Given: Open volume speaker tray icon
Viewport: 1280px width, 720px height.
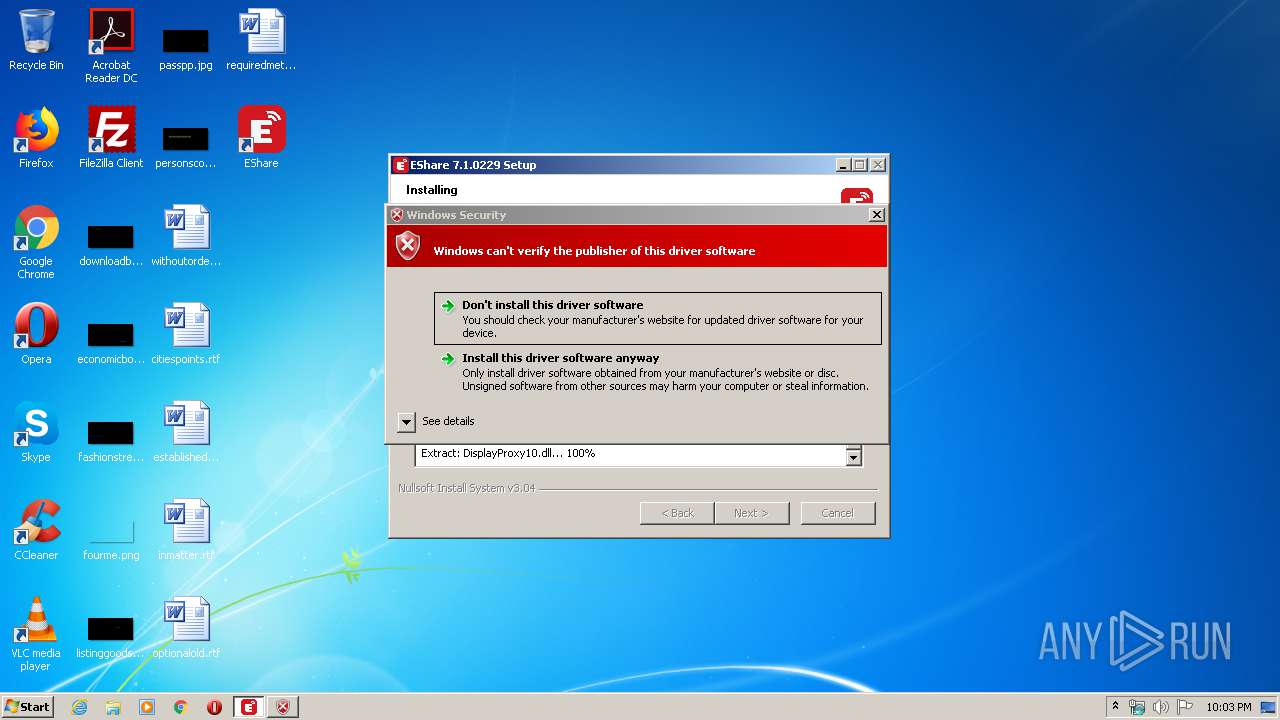Looking at the screenshot, I should [1161, 707].
